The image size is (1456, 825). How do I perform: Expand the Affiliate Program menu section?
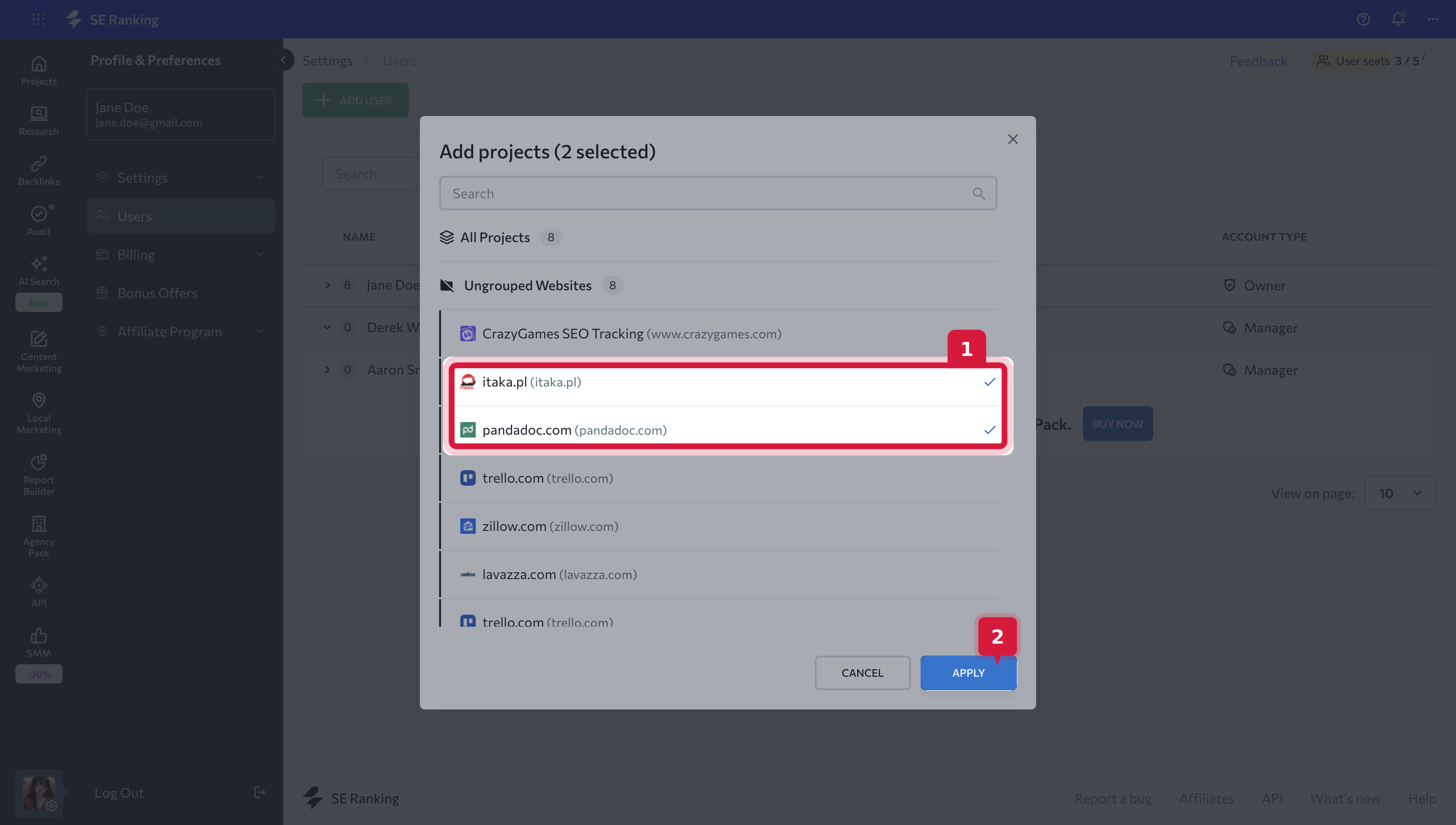[181, 332]
